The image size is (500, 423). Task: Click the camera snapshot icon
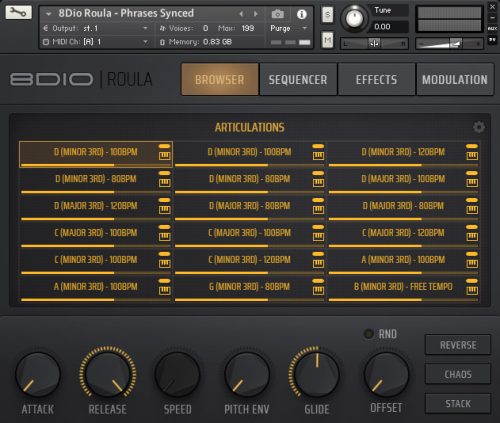(x=278, y=14)
